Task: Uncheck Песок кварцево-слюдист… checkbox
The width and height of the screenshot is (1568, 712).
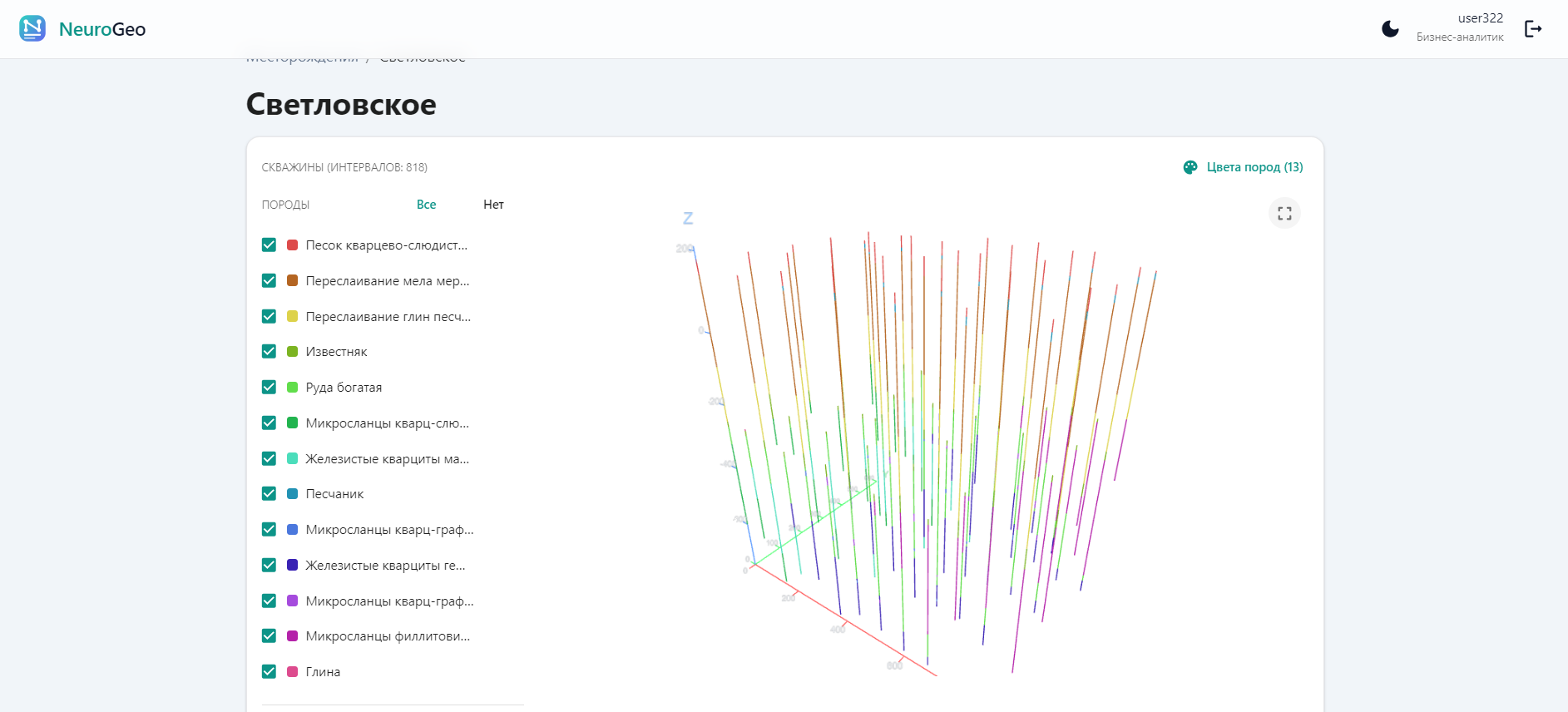Action: click(269, 245)
